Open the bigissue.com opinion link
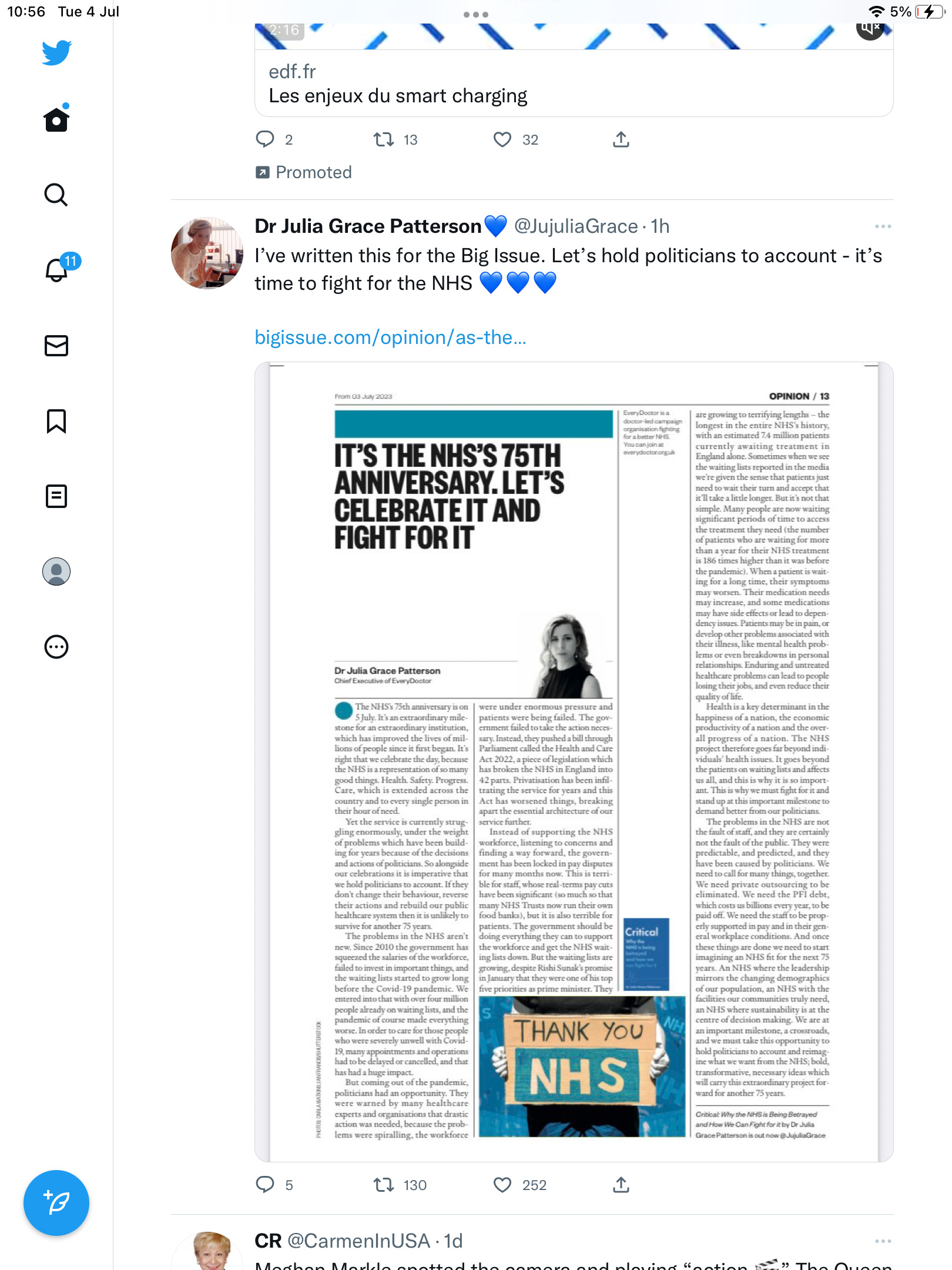This screenshot has height=1270, width=952. tap(390, 337)
